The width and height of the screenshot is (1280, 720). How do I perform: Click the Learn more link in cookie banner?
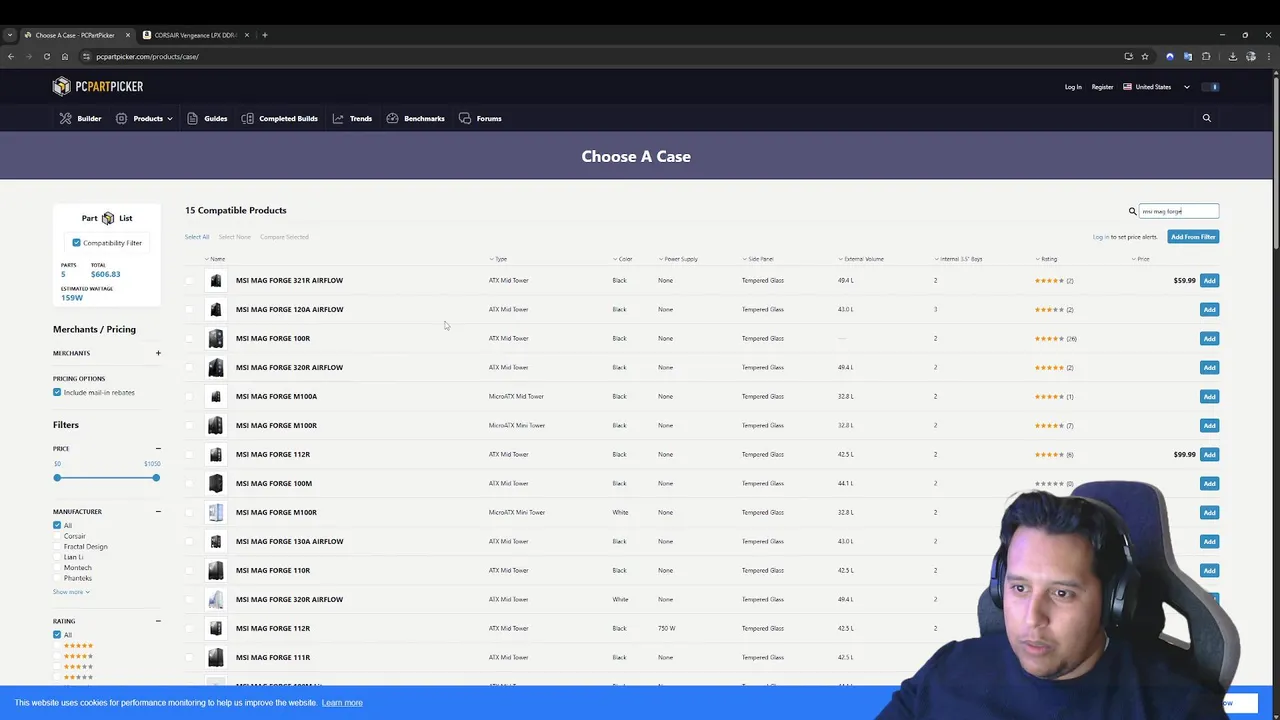click(x=342, y=703)
